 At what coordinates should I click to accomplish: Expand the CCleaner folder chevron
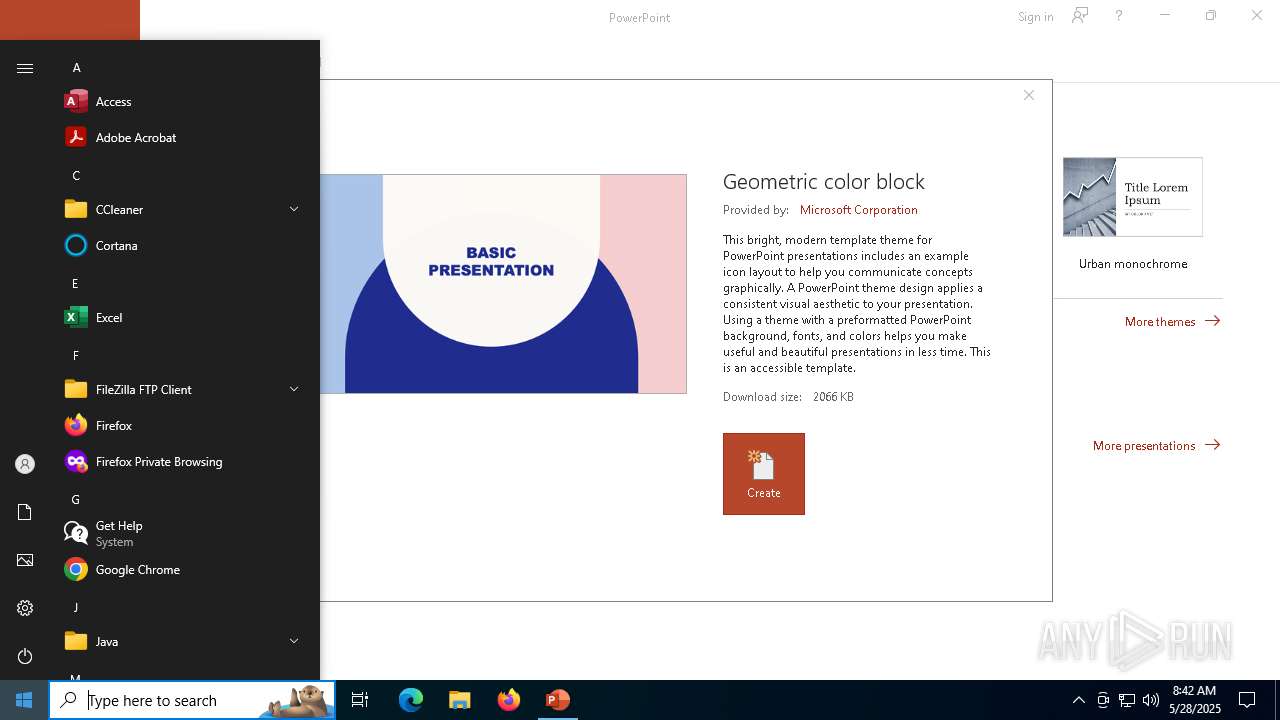click(x=294, y=209)
